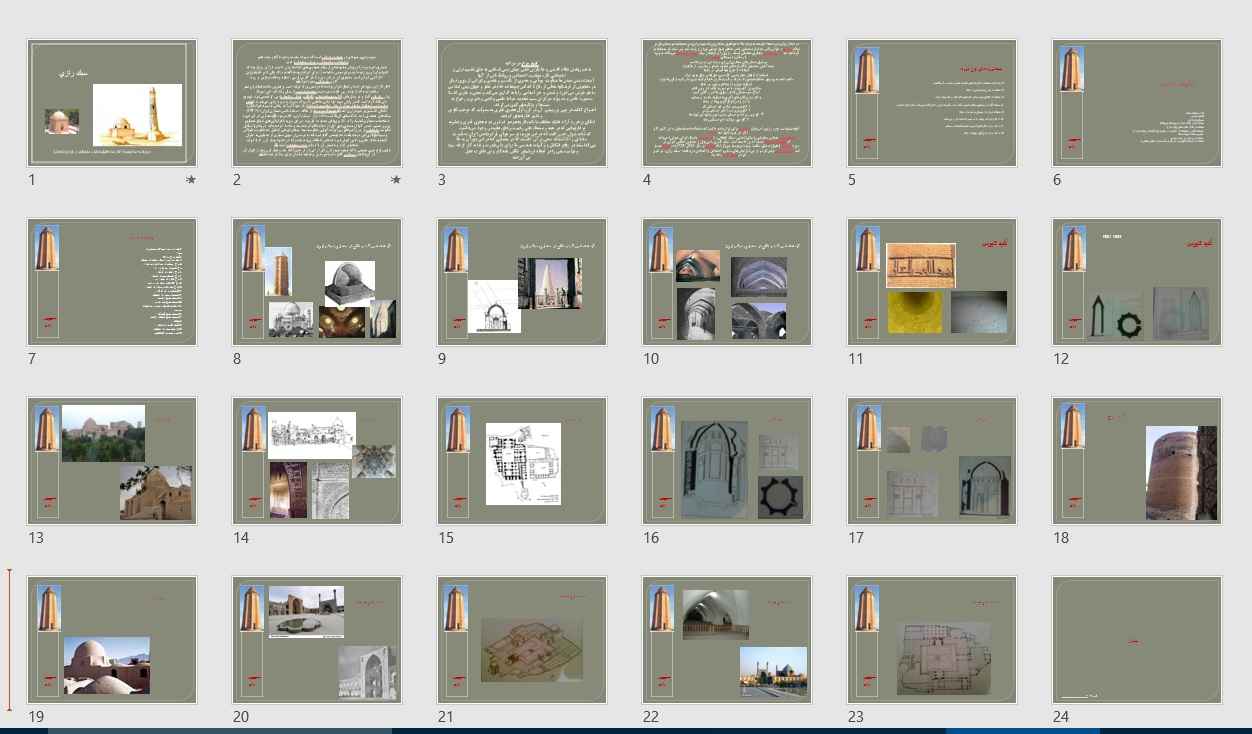1252x734 pixels.
Task: Select slide 8 with five architecture photos
Action: pyautogui.click(x=317, y=282)
